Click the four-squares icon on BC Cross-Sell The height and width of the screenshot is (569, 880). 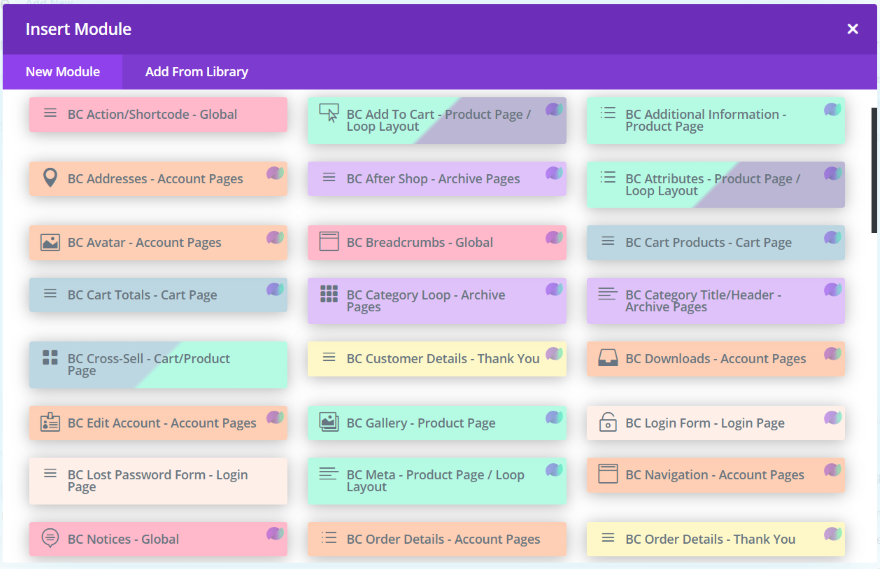[x=50, y=358]
